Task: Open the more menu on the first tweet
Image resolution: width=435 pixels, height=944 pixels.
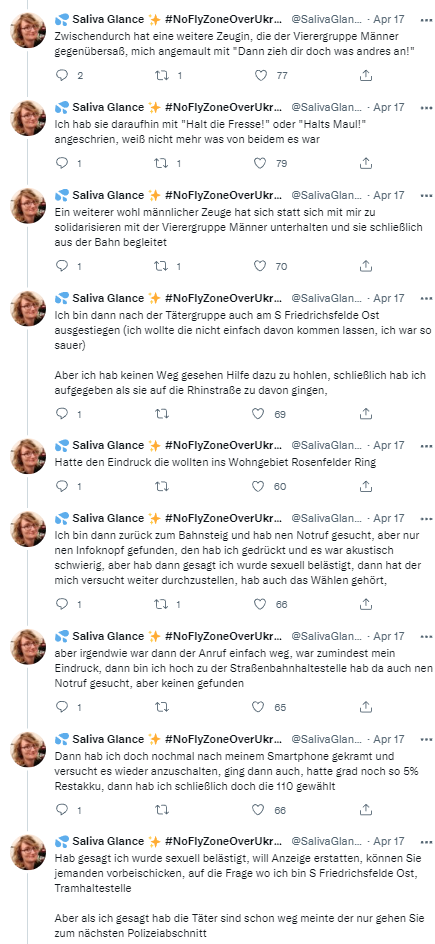Action: click(426, 19)
